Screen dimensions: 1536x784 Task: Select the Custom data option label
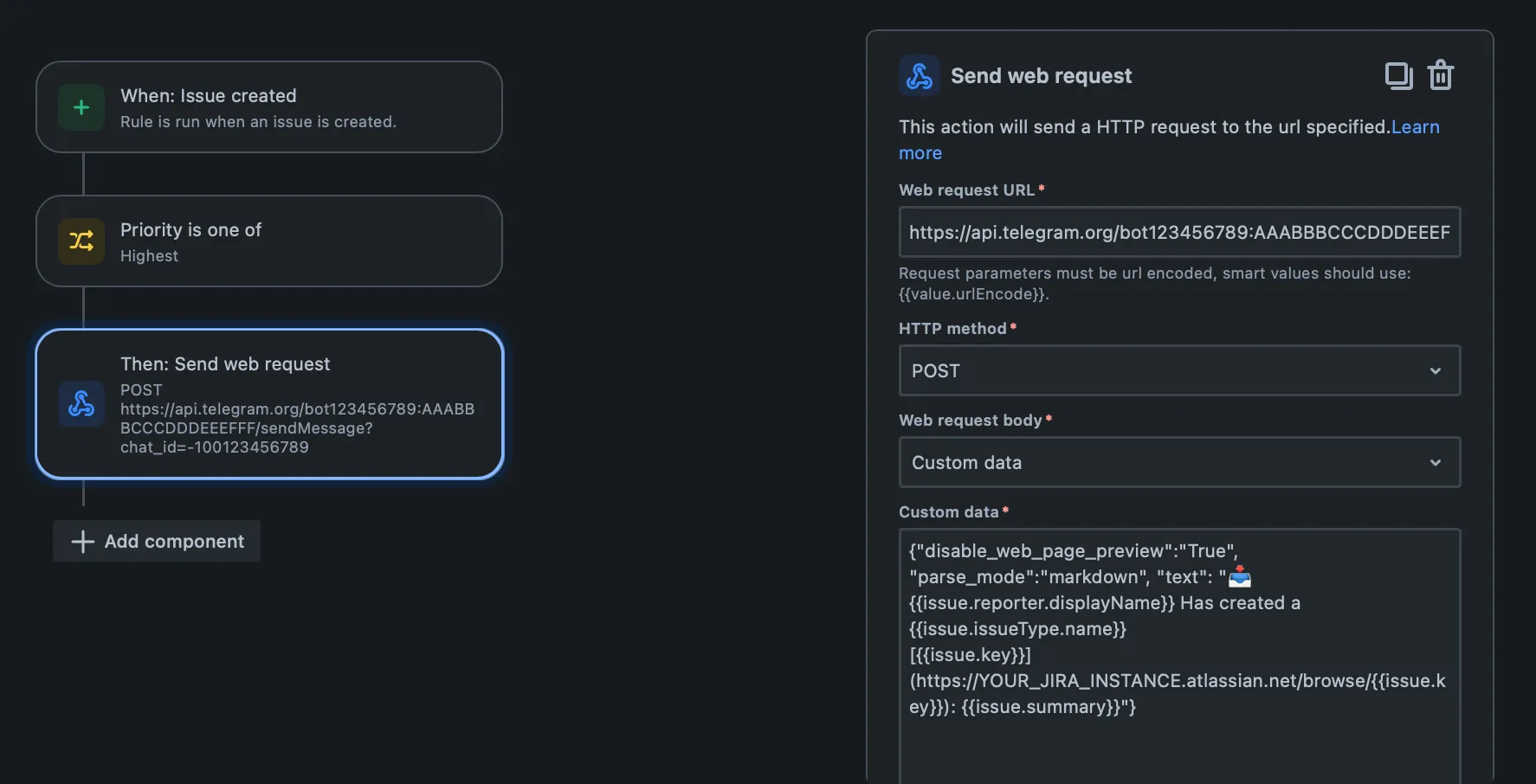pos(965,462)
